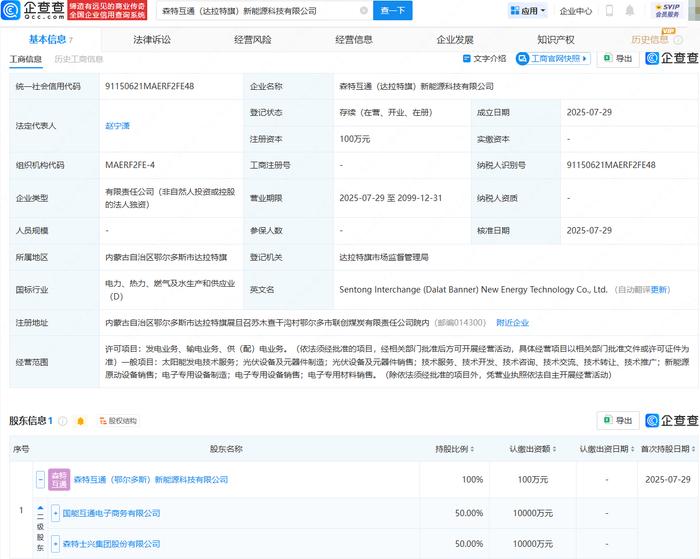Switch to 经营信息 tab
The height and width of the screenshot is (559, 700).
(x=354, y=40)
